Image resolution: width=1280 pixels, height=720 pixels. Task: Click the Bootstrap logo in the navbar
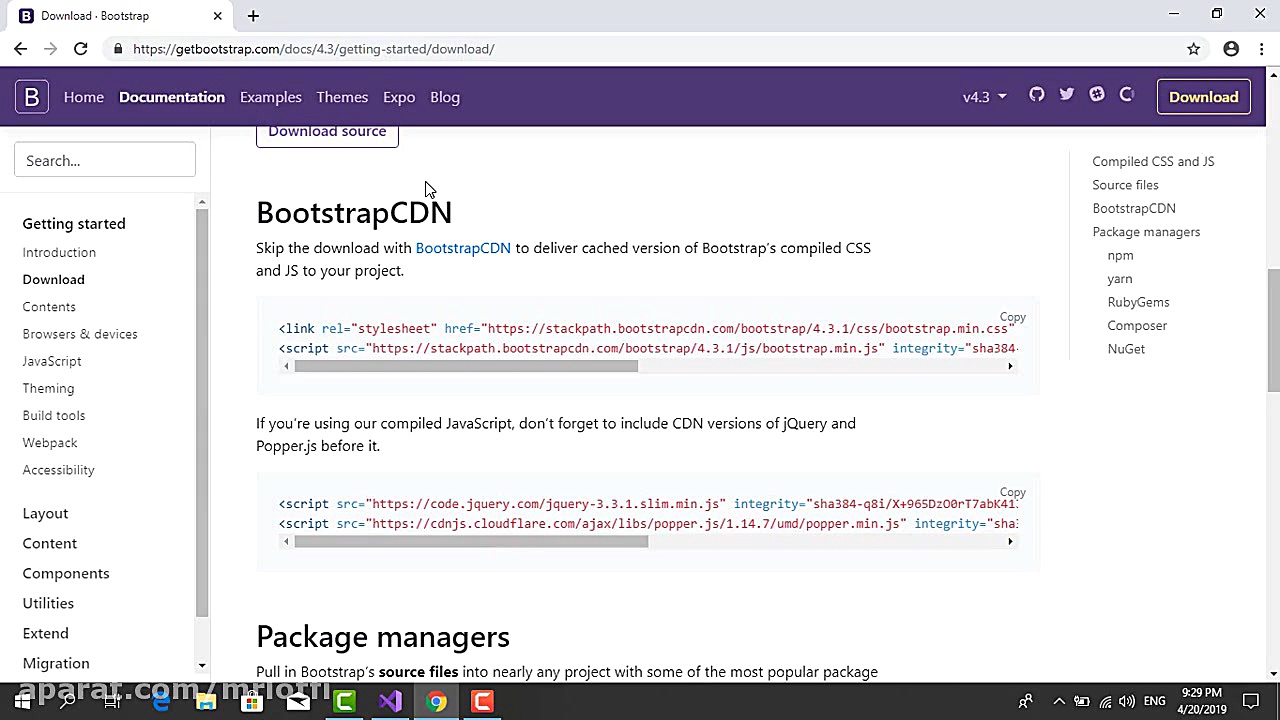tap(32, 97)
